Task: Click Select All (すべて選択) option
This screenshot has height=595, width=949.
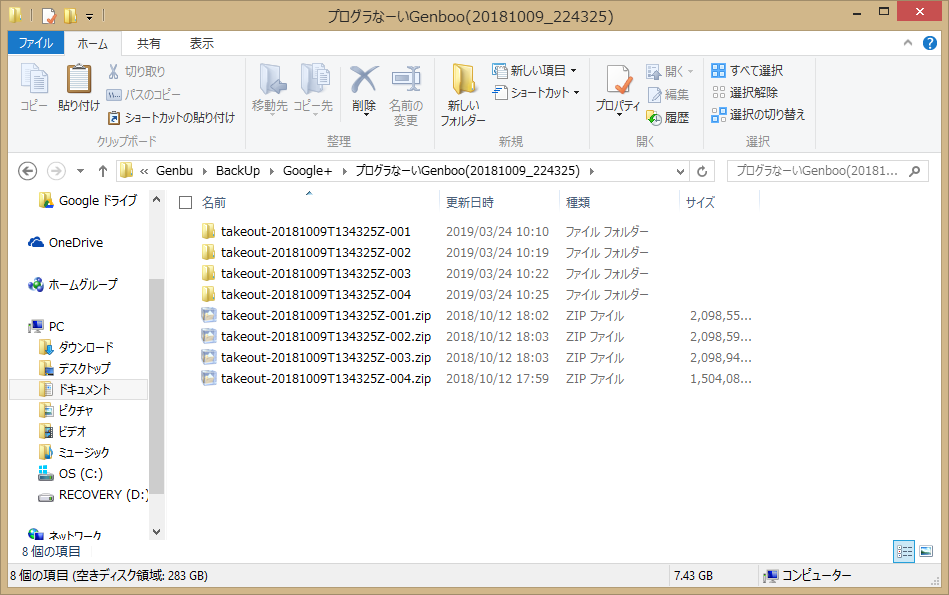Action: [747, 71]
